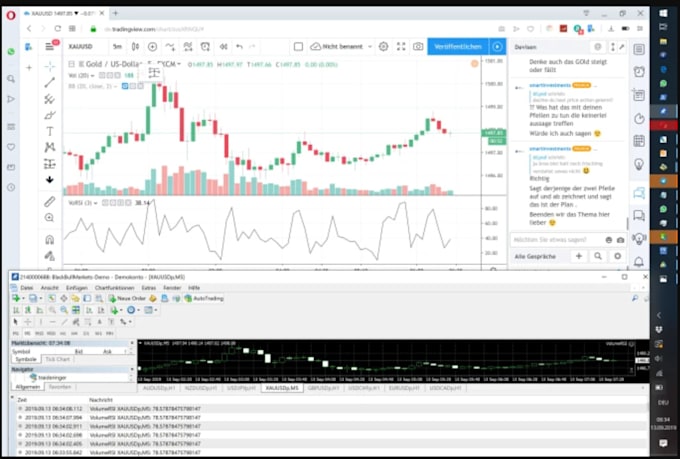Image resolution: width=680 pixels, height=459 pixels.
Task: Click the Windows Start button
Action: (663, 13)
